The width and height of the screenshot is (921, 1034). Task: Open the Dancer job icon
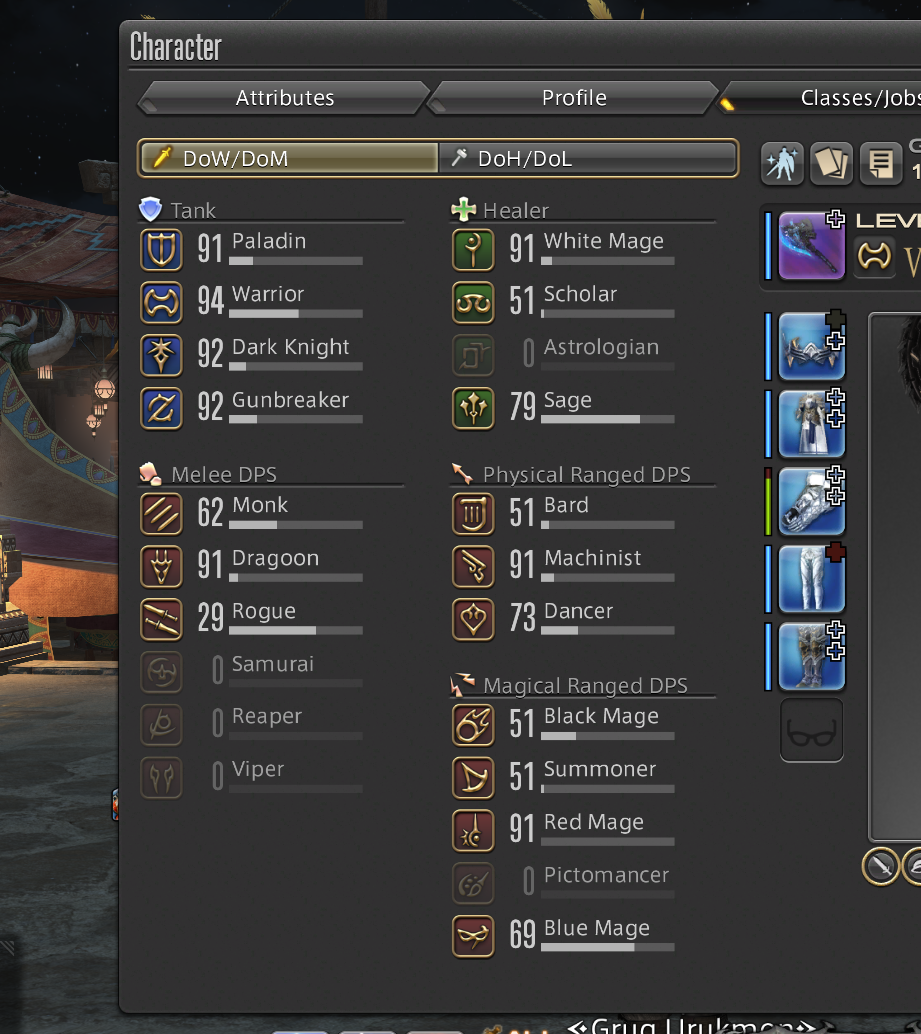(x=473, y=619)
